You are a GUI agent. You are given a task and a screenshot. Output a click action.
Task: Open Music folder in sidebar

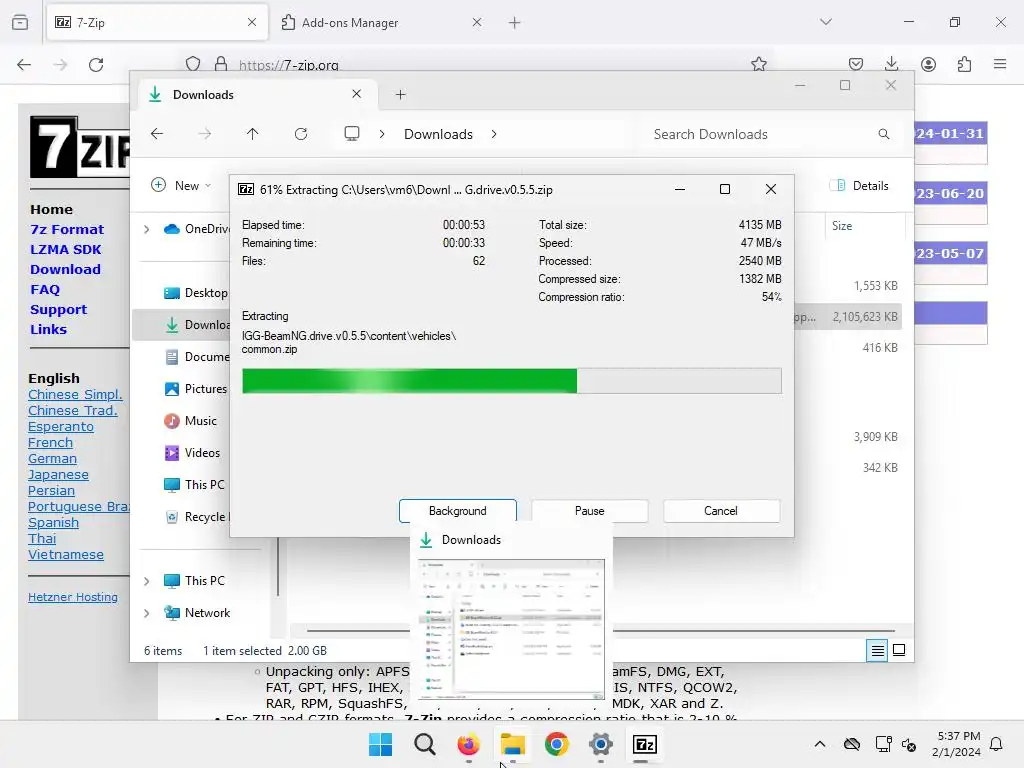click(191, 421)
